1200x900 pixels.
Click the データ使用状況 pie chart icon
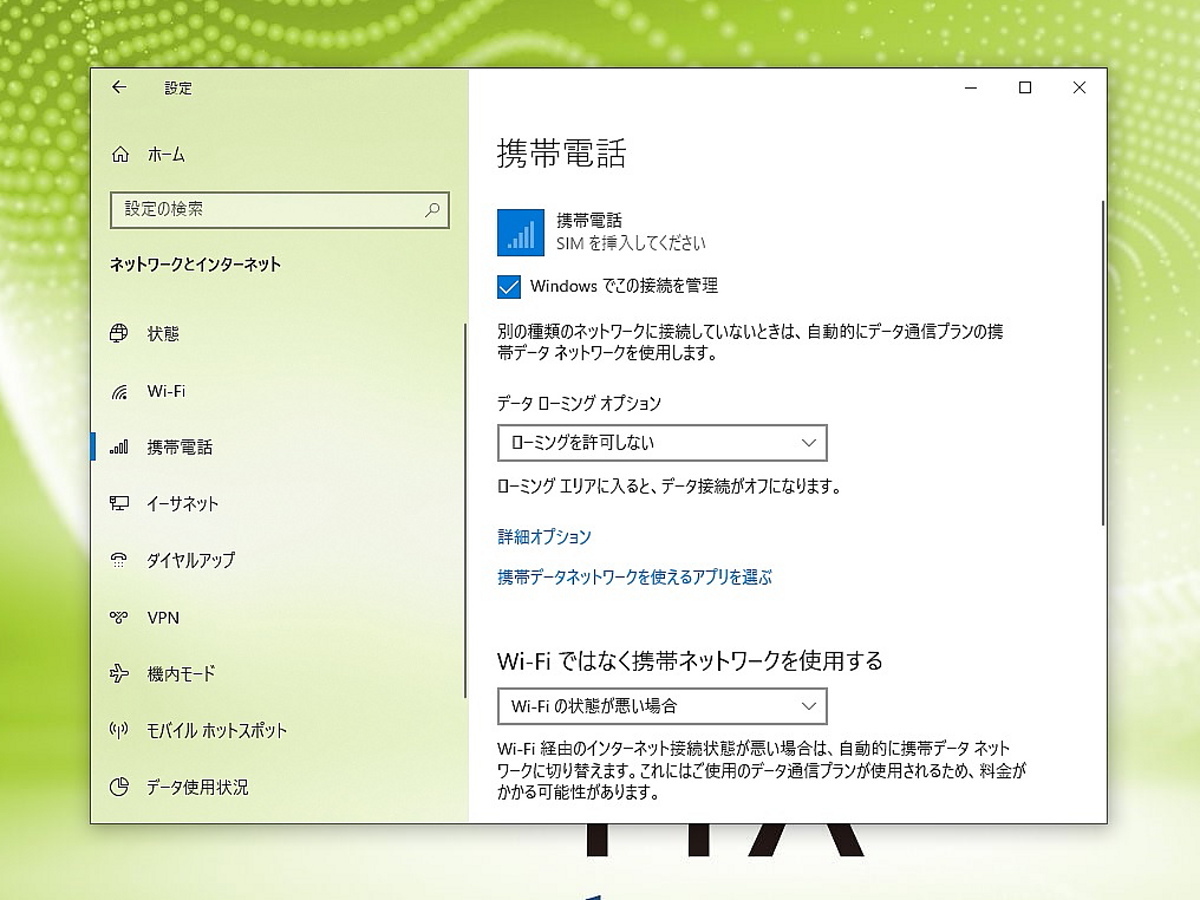[119, 787]
